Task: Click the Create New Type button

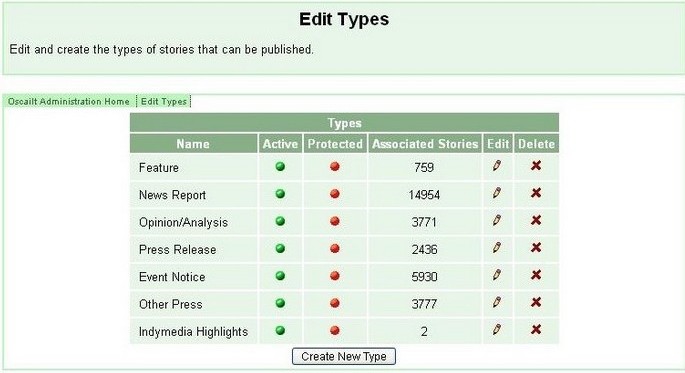Action: pyautogui.click(x=344, y=356)
